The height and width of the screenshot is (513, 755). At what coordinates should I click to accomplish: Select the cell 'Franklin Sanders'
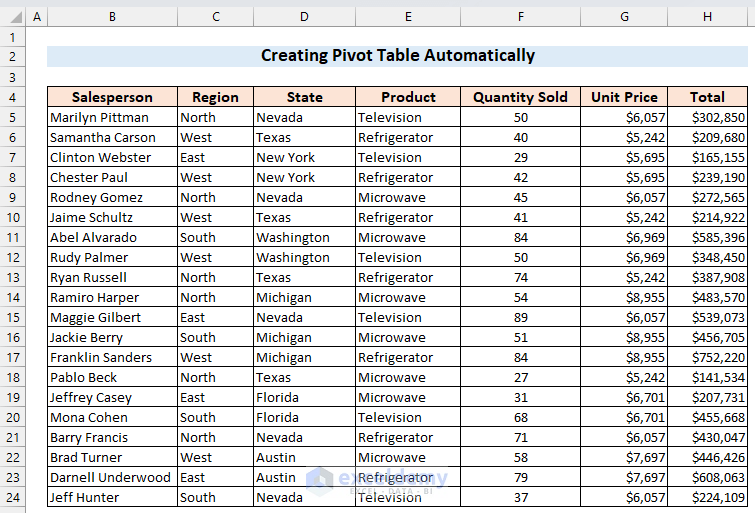(x=112, y=357)
